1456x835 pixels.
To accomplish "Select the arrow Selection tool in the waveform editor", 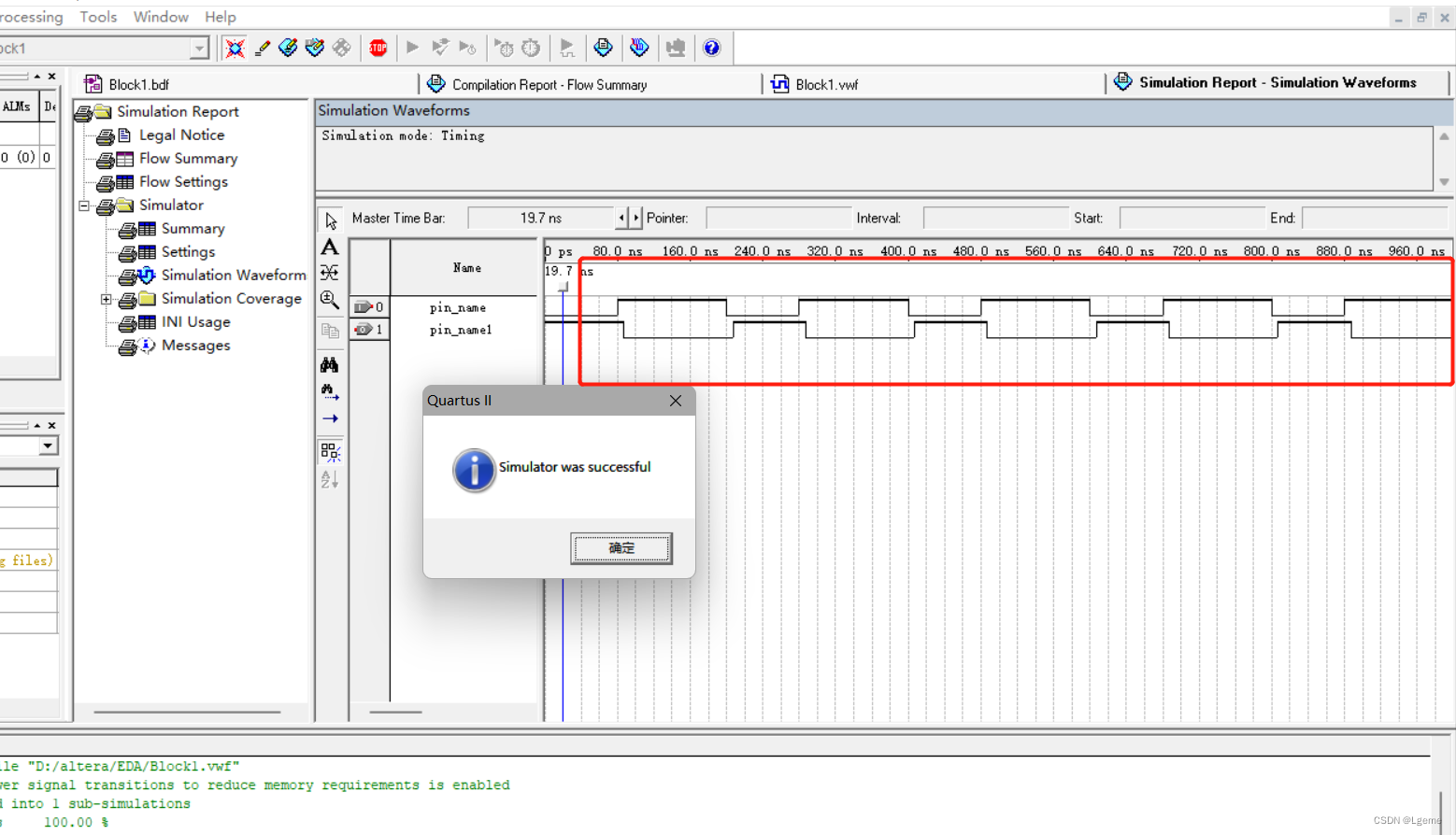I will 329,220.
